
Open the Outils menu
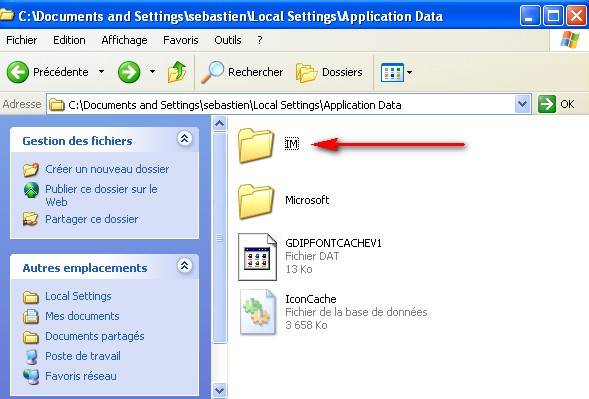click(228, 40)
